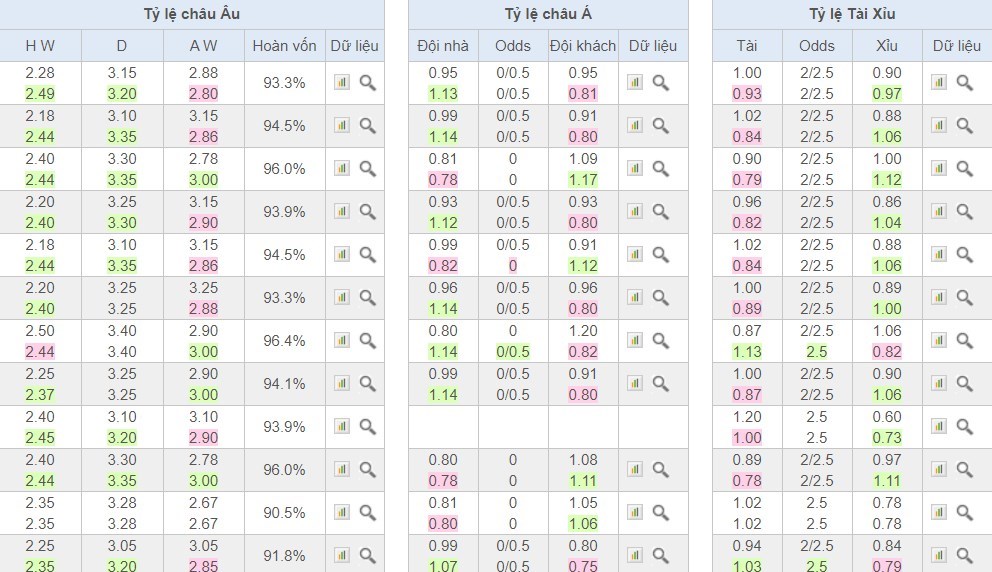
Task: Click magnifier for Tài Xỉu row 0.87 / 1.06
Action: [x=965, y=341]
